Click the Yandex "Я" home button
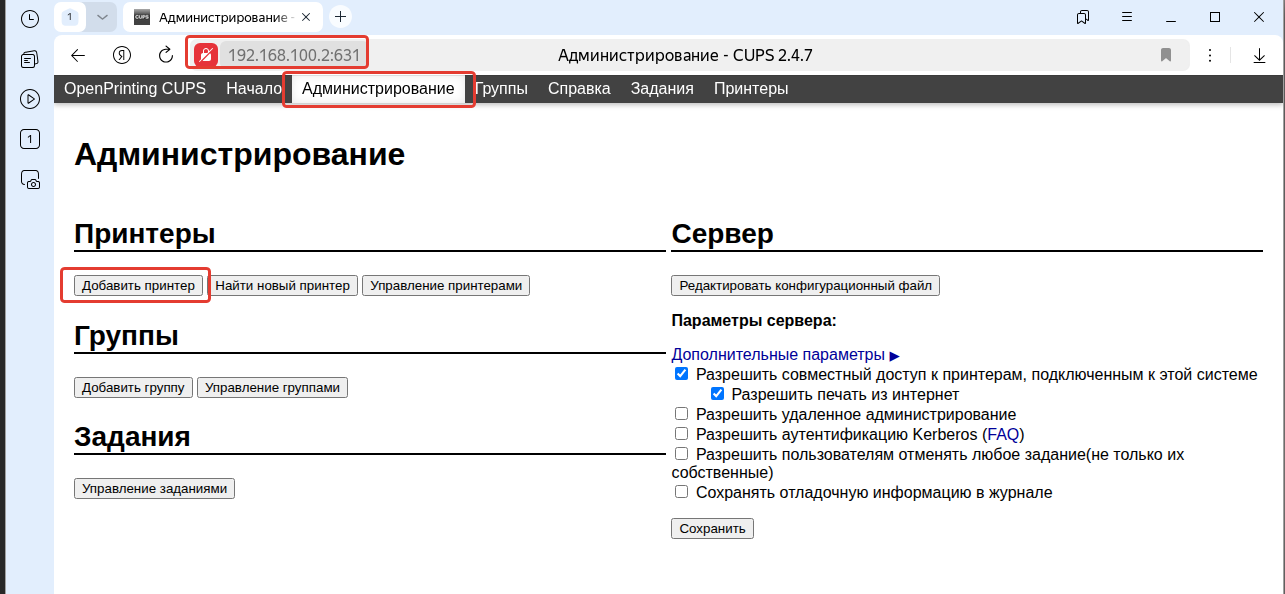Viewport: 1285px width, 594px height. (x=122, y=55)
